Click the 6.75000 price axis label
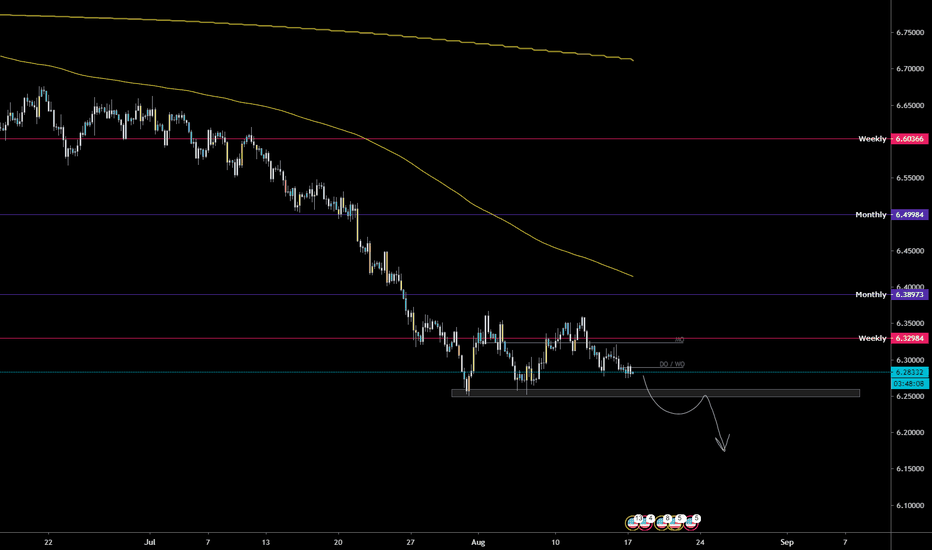 pos(910,33)
